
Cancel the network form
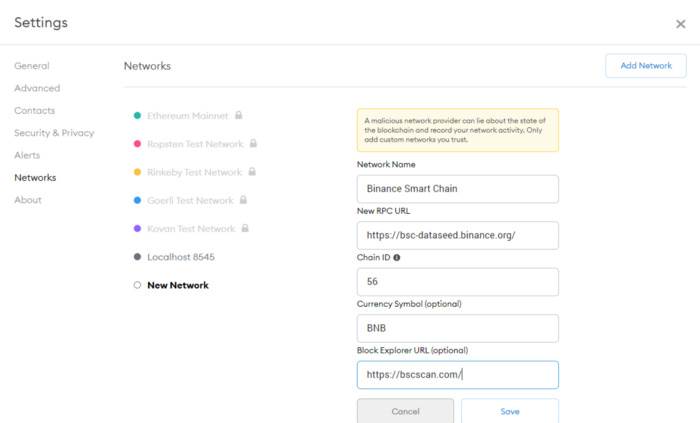point(405,411)
